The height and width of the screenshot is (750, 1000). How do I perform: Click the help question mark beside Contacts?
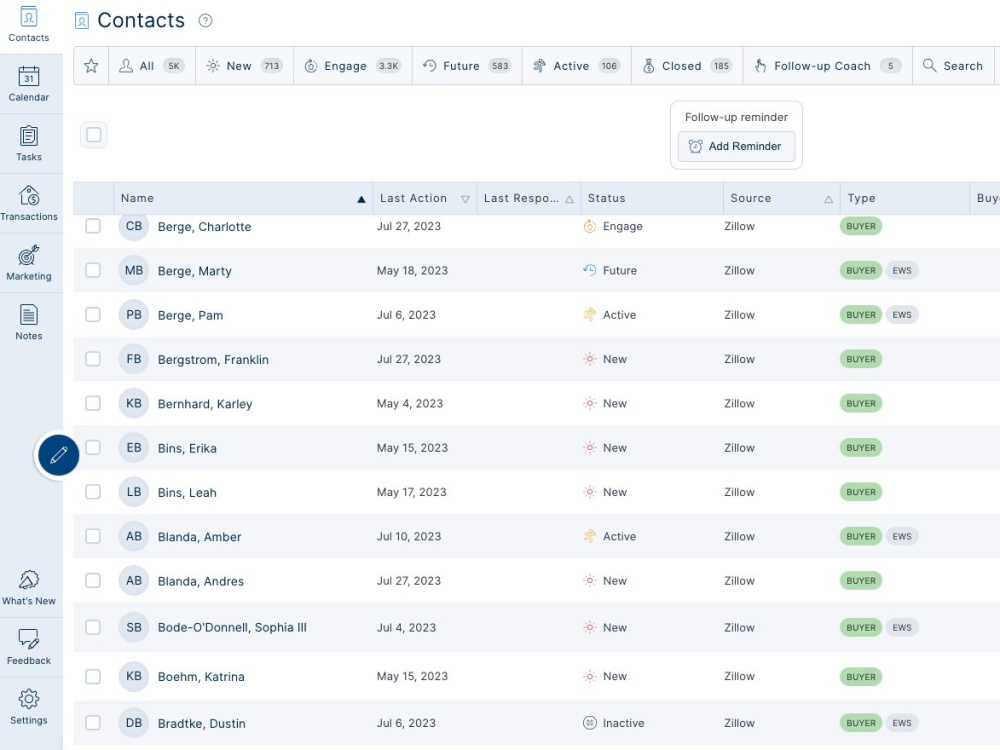205,21
